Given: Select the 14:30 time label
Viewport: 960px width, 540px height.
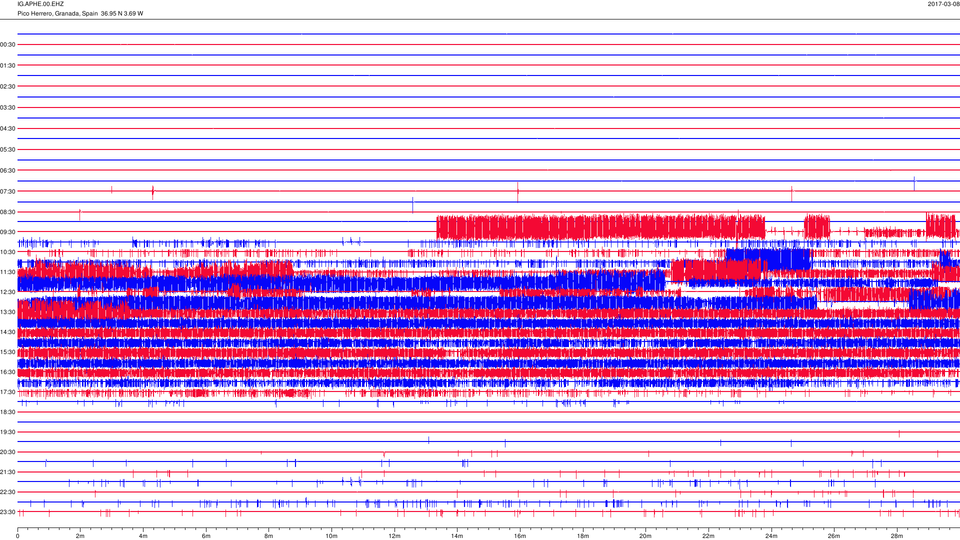Looking at the screenshot, I should pyautogui.click(x=7, y=332).
